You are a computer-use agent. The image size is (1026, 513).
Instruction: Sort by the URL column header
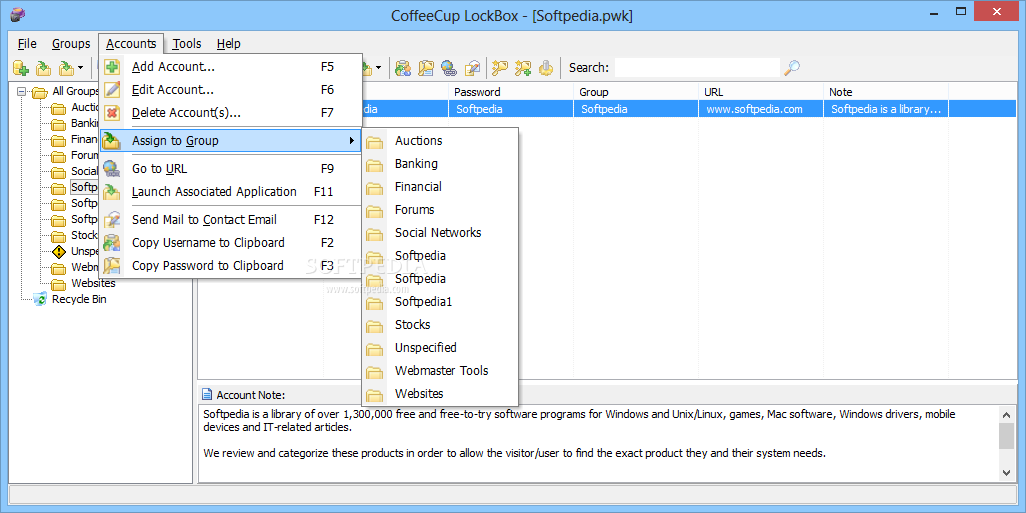click(760, 92)
